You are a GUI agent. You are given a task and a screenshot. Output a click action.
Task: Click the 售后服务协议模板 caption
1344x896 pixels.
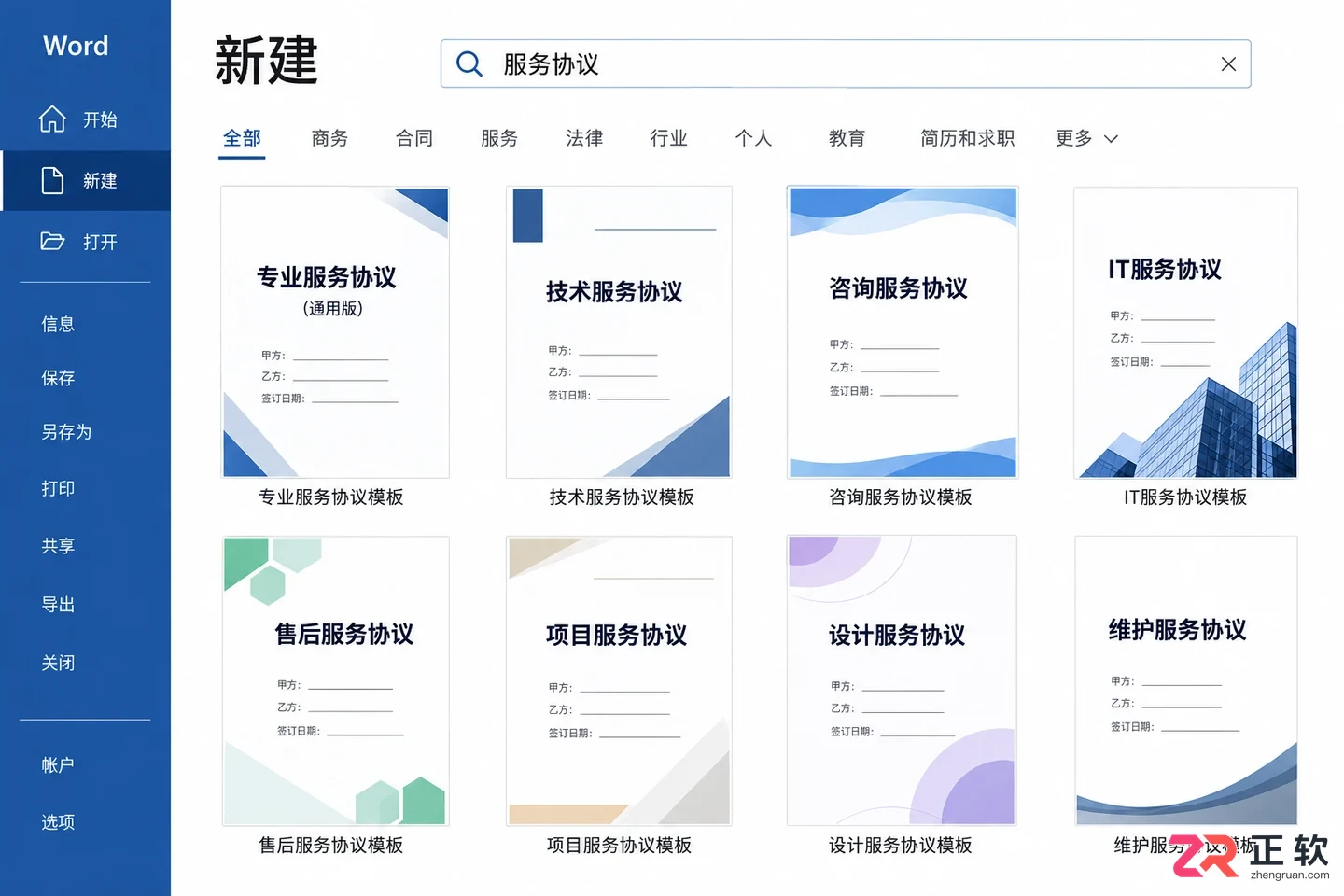click(331, 846)
